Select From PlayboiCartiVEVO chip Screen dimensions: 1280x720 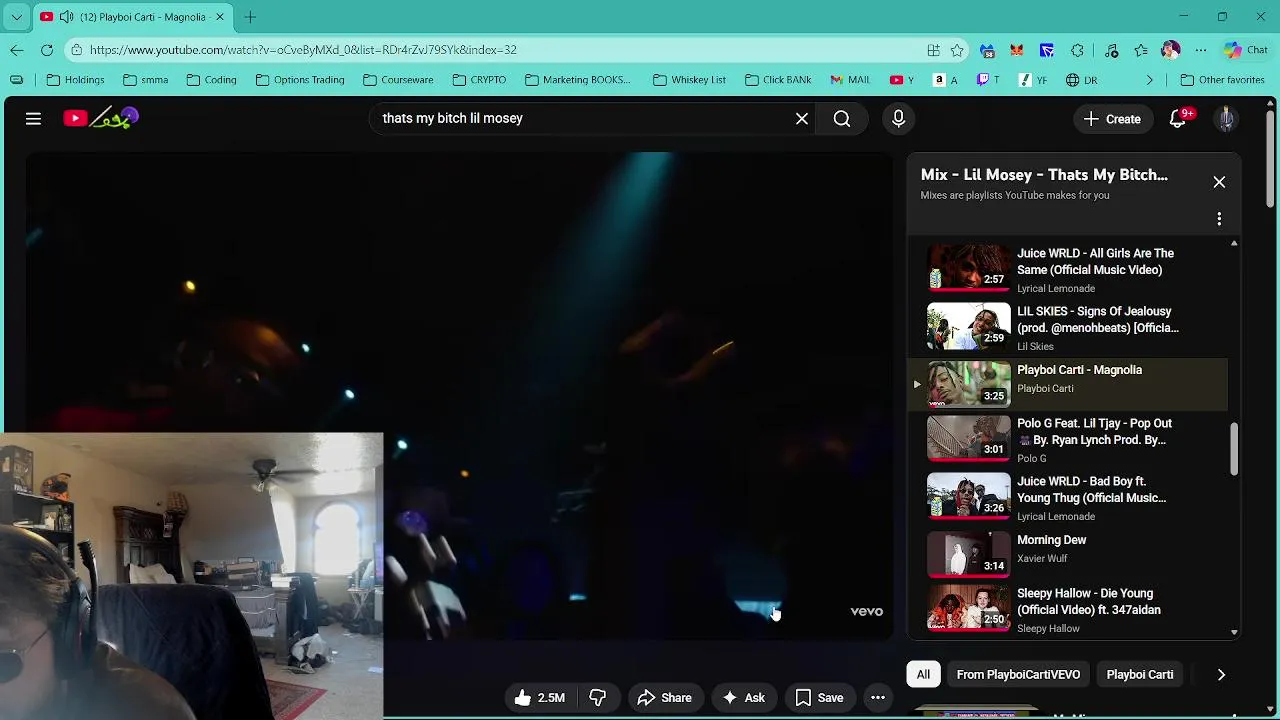[x=1018, y=675]
